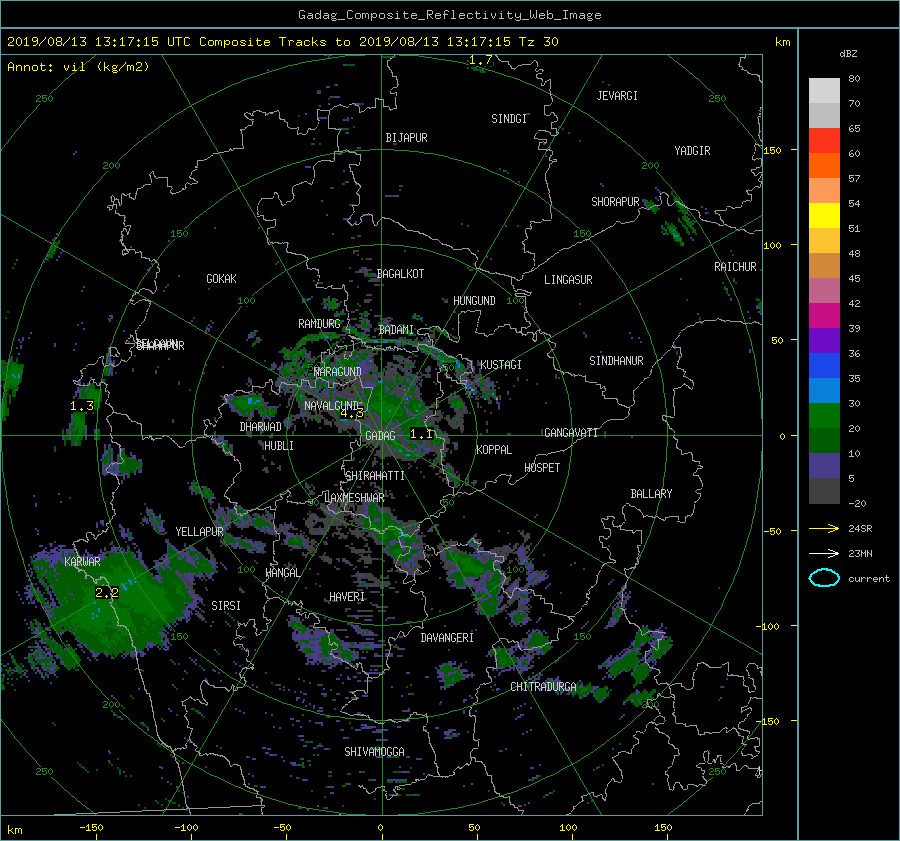The height and width of the screenshot is (841, 900).
Task: Click the -150 tick on bottom axis
Action: [x=91, y=828]
